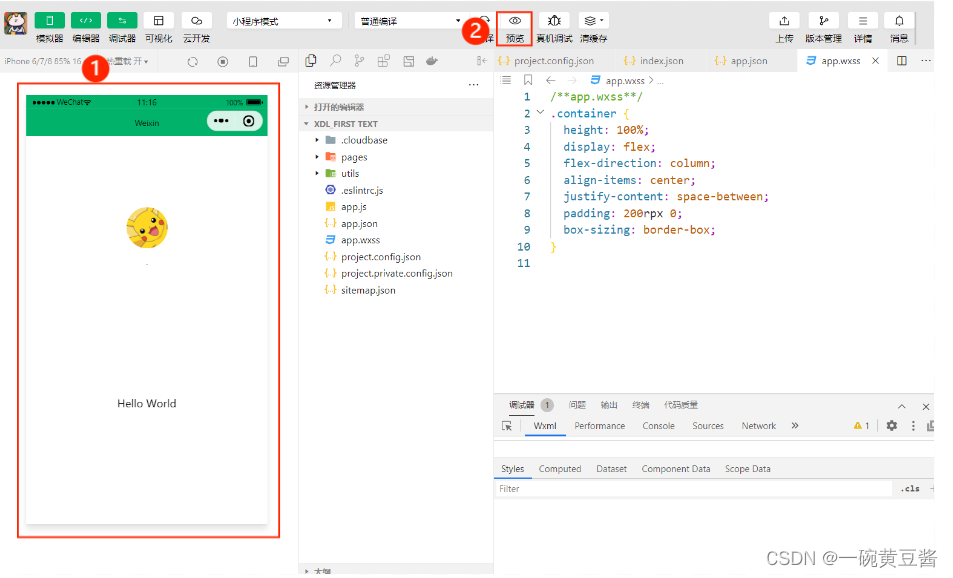Select the Computed styles tab

(560, 469)
